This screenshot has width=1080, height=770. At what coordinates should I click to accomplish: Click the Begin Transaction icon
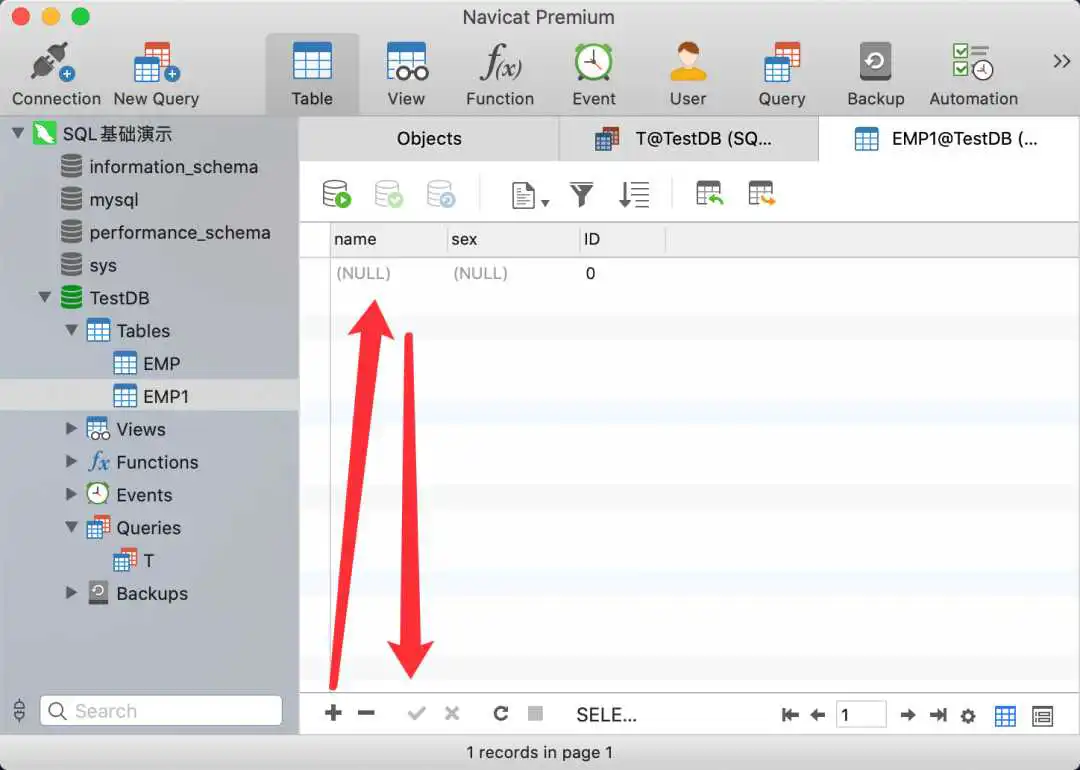(x=337, y=194)
